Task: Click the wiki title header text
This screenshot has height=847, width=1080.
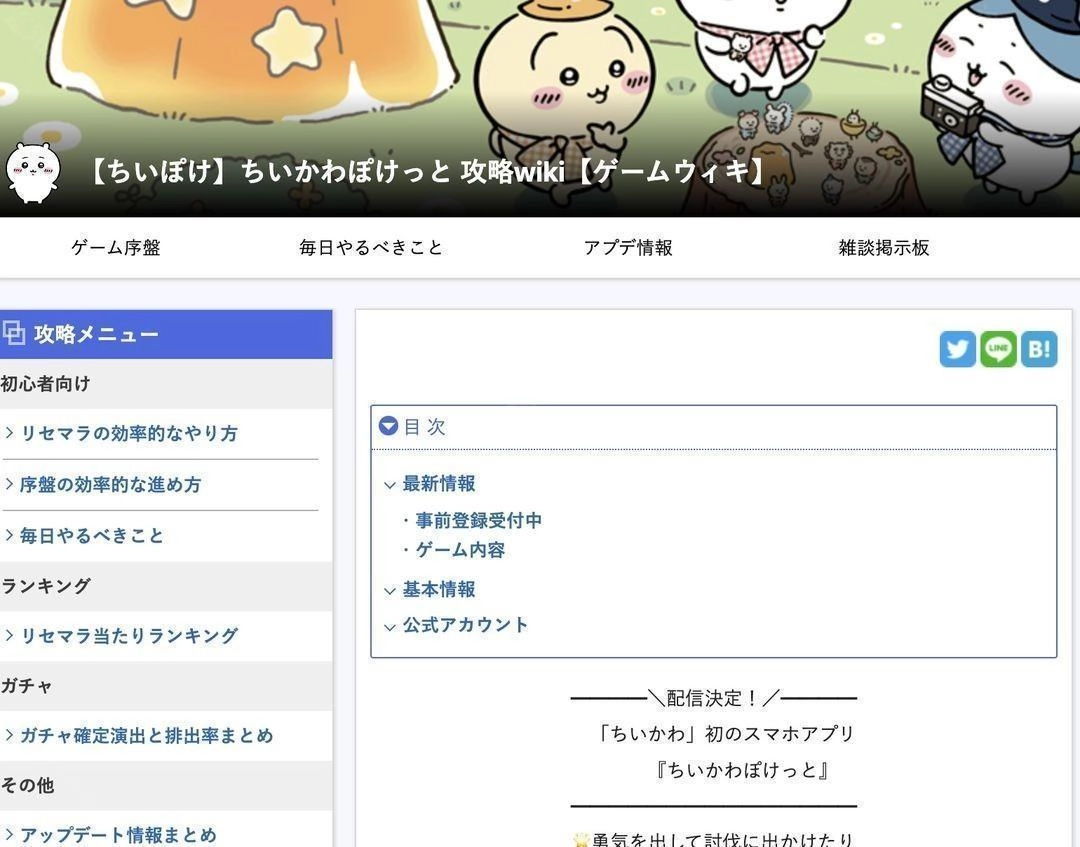Action: 428,171
